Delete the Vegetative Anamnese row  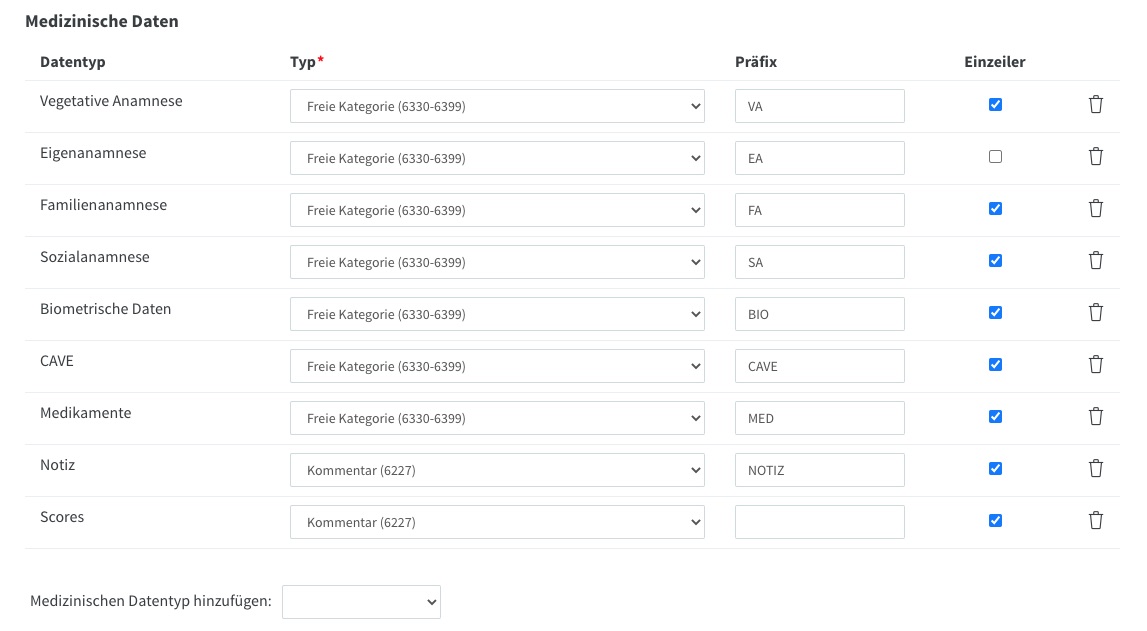pyautogui.click(x=1095, y=105)
